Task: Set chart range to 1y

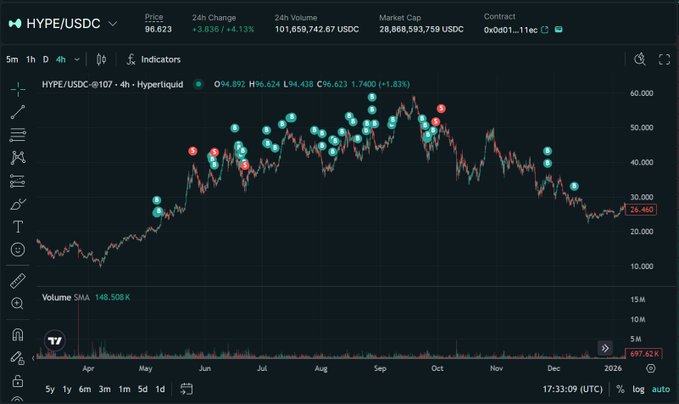Action: coord(67,389)
